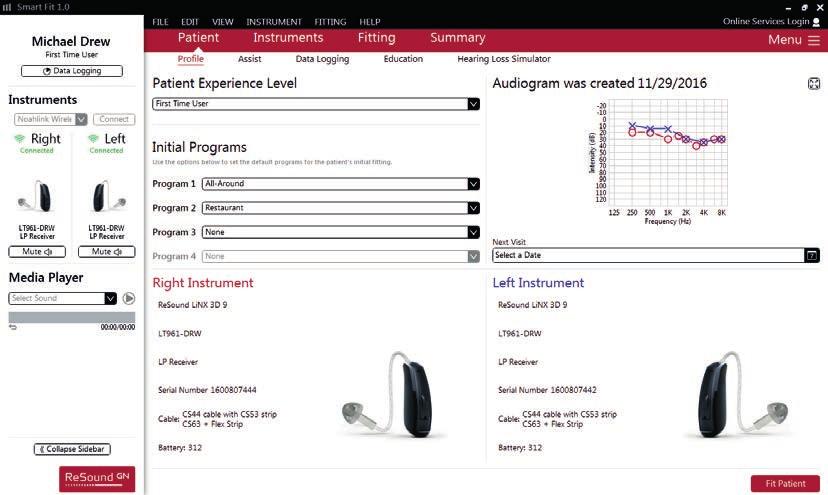Viewport: 828px width, 495px height.
Task: Open the Program 2 Restaurant dropdown
Action: pyautogui.click(x=341, y=208)
